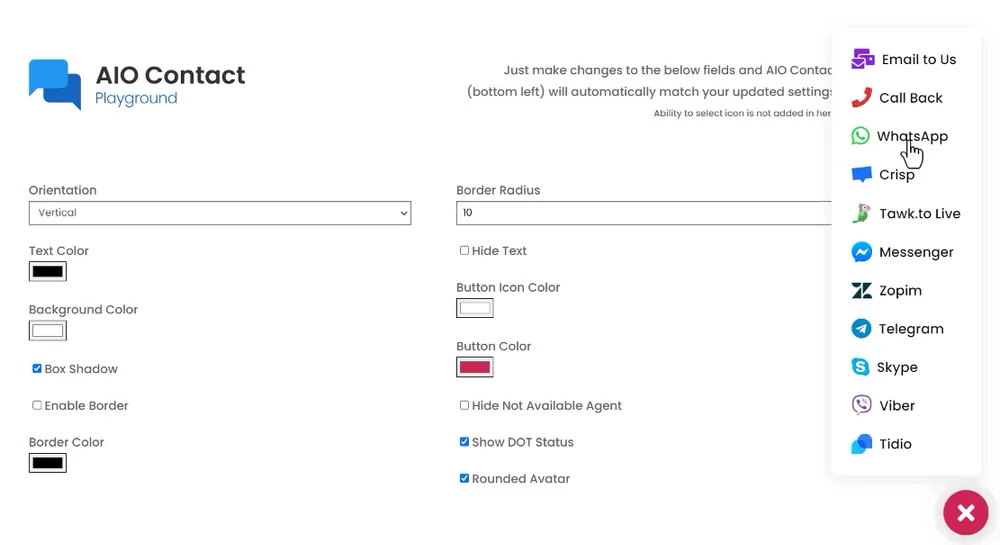The image size is (1000, 545).
Task: Close the contact widget with red X button
Action: click(966, 512)
